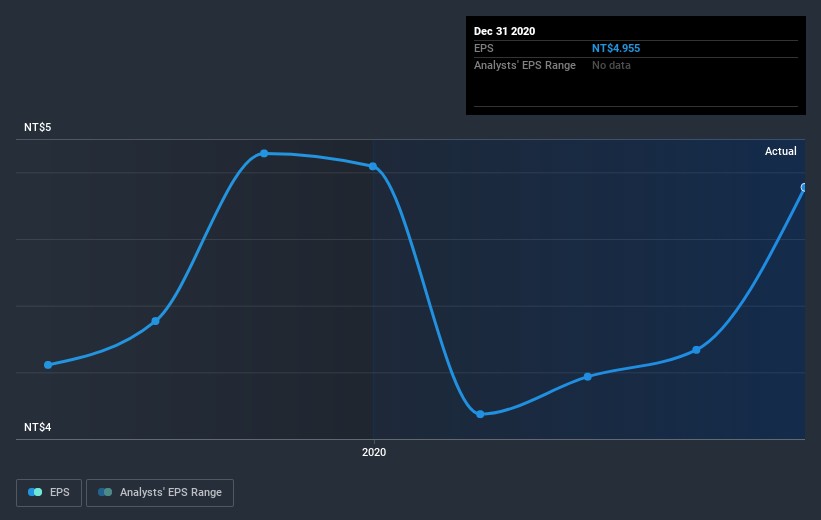
Task: Click the 2020 x-axis label
Action: (x=374, y=452)
